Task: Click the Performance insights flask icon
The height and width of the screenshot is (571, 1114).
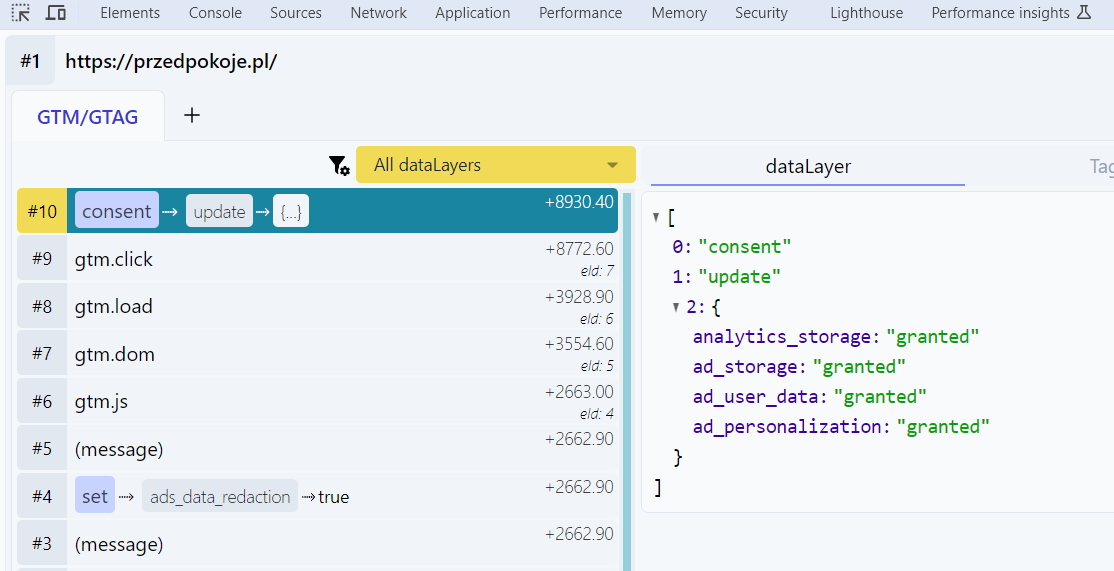Action: [x=1083, y=13]
